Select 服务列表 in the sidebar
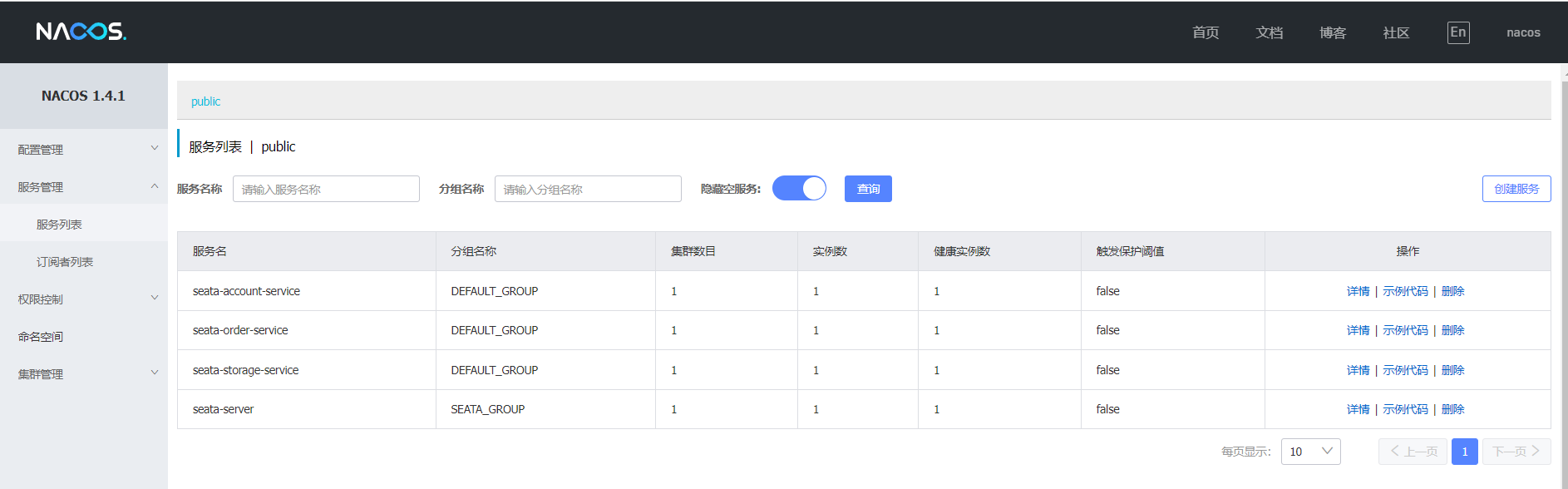The height and width of the screenshot is (489, 1568). click(59, 225)
